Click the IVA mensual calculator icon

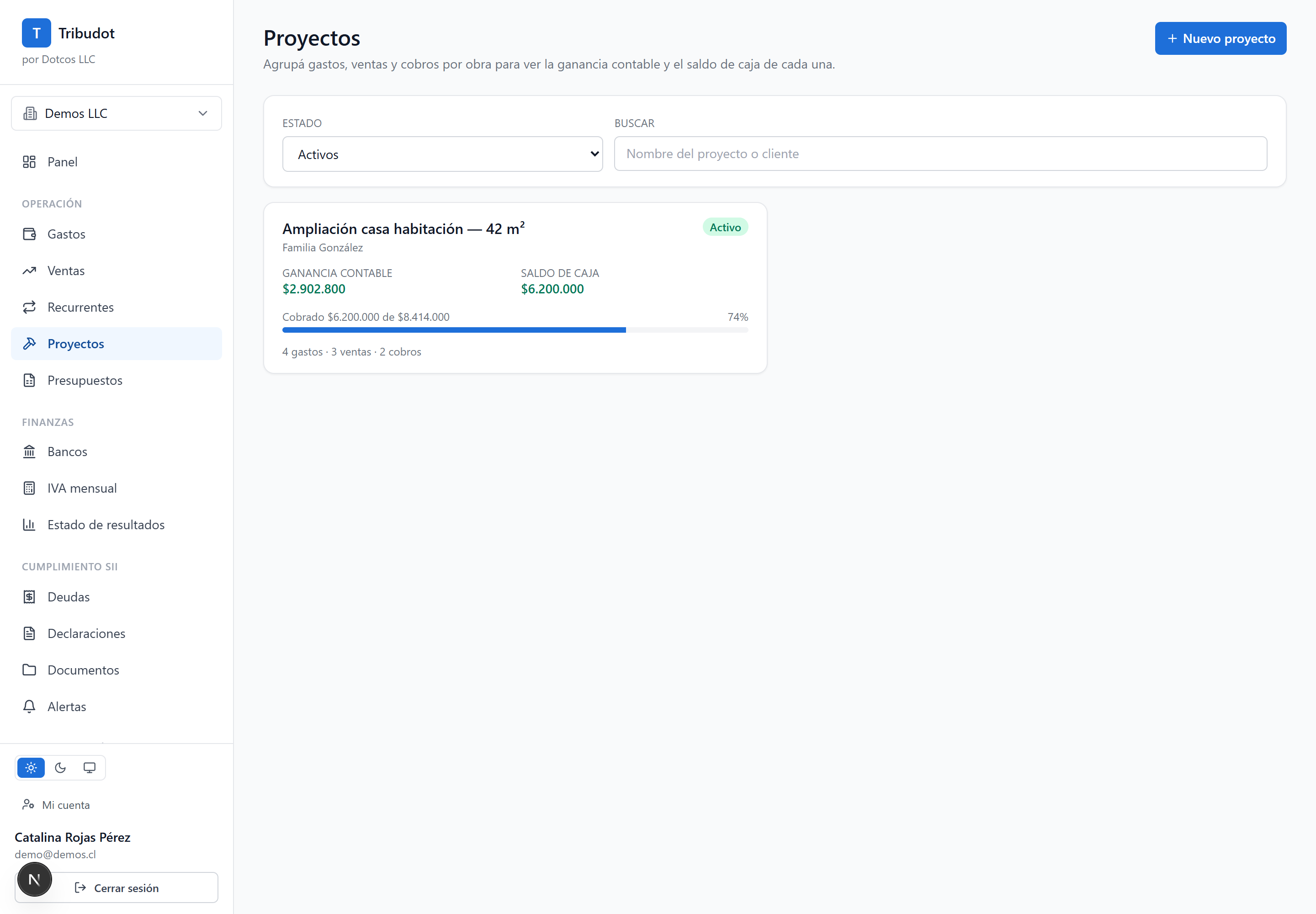pos(29,489)
